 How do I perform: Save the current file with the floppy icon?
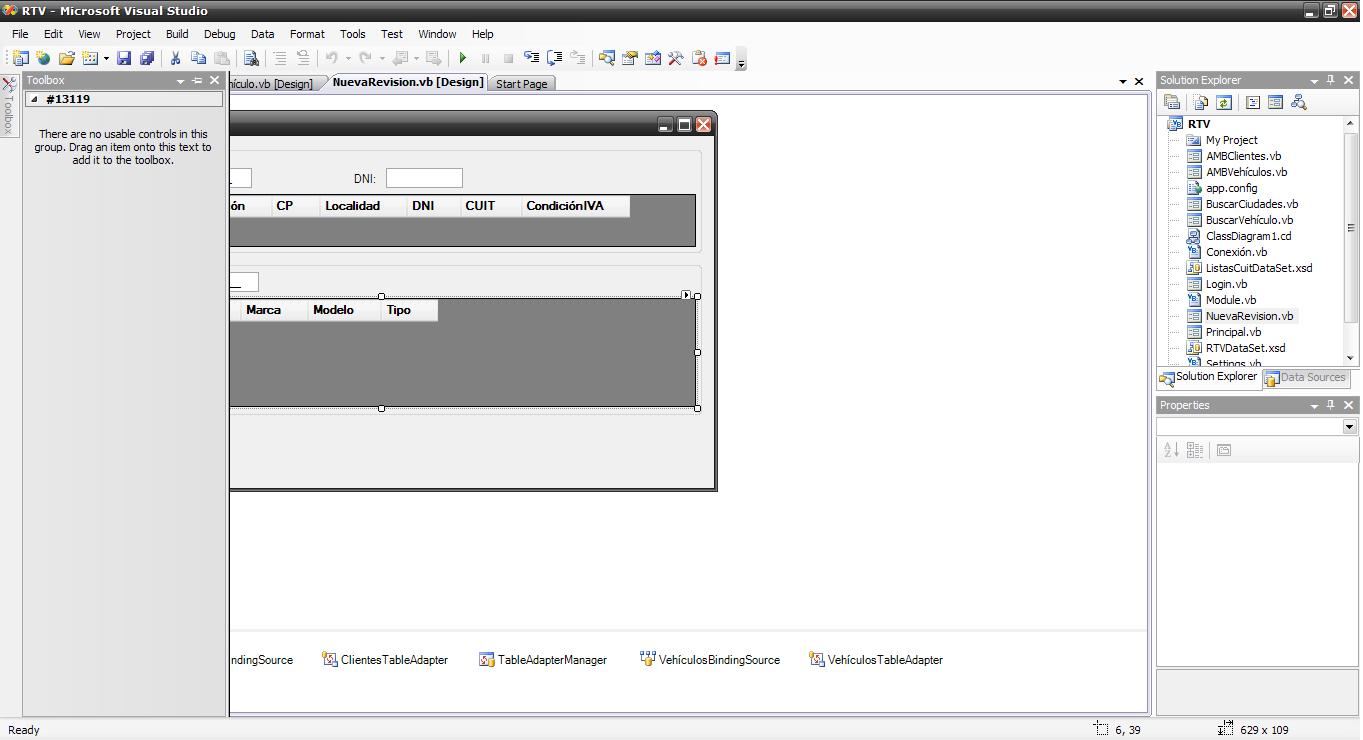124,59
